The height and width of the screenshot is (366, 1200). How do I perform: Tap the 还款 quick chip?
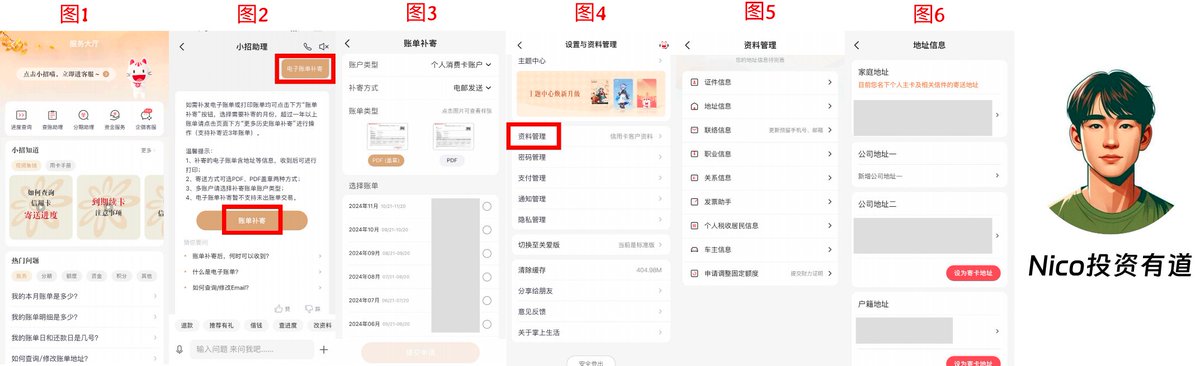pyautogui.click(x=186, y=325)
